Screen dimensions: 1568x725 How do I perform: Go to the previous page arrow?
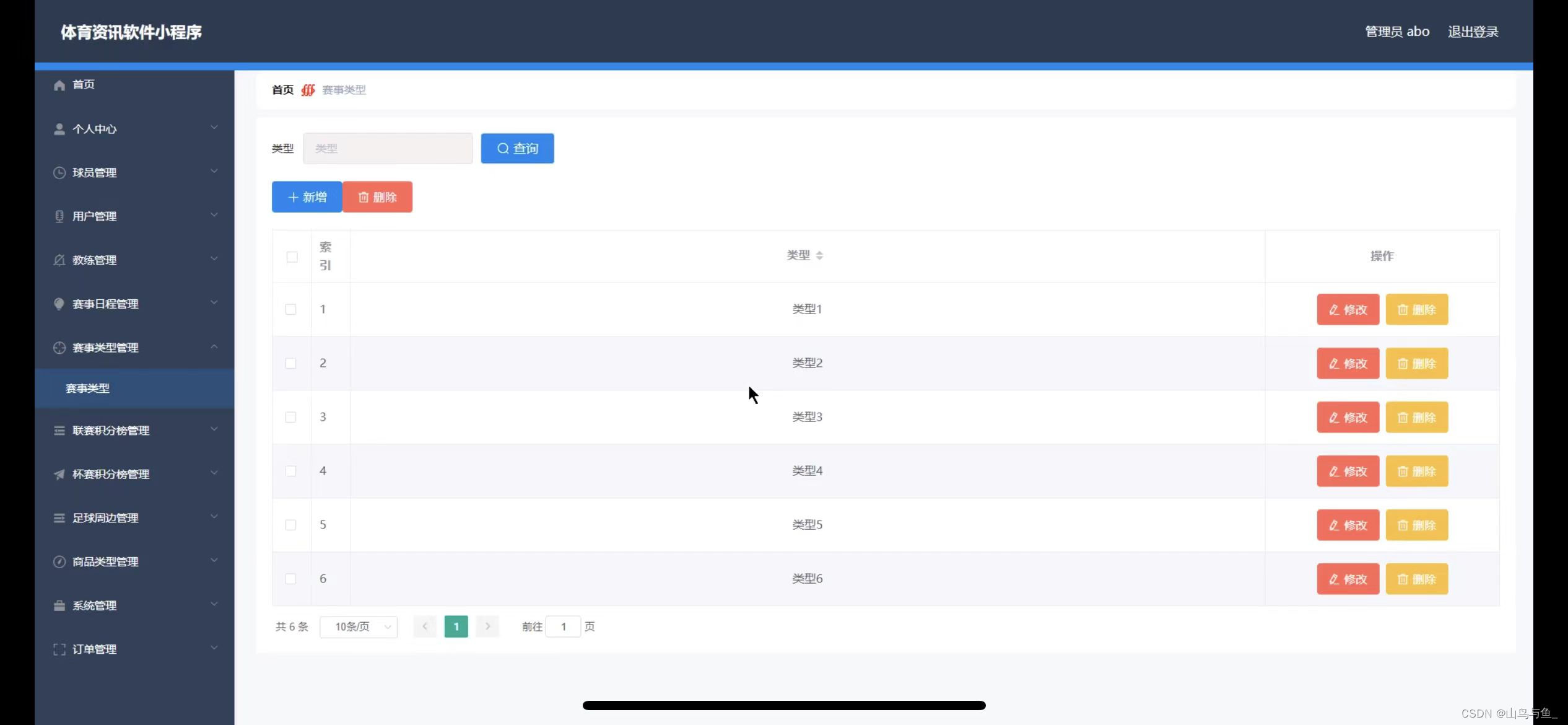click(x=425, y=627)
